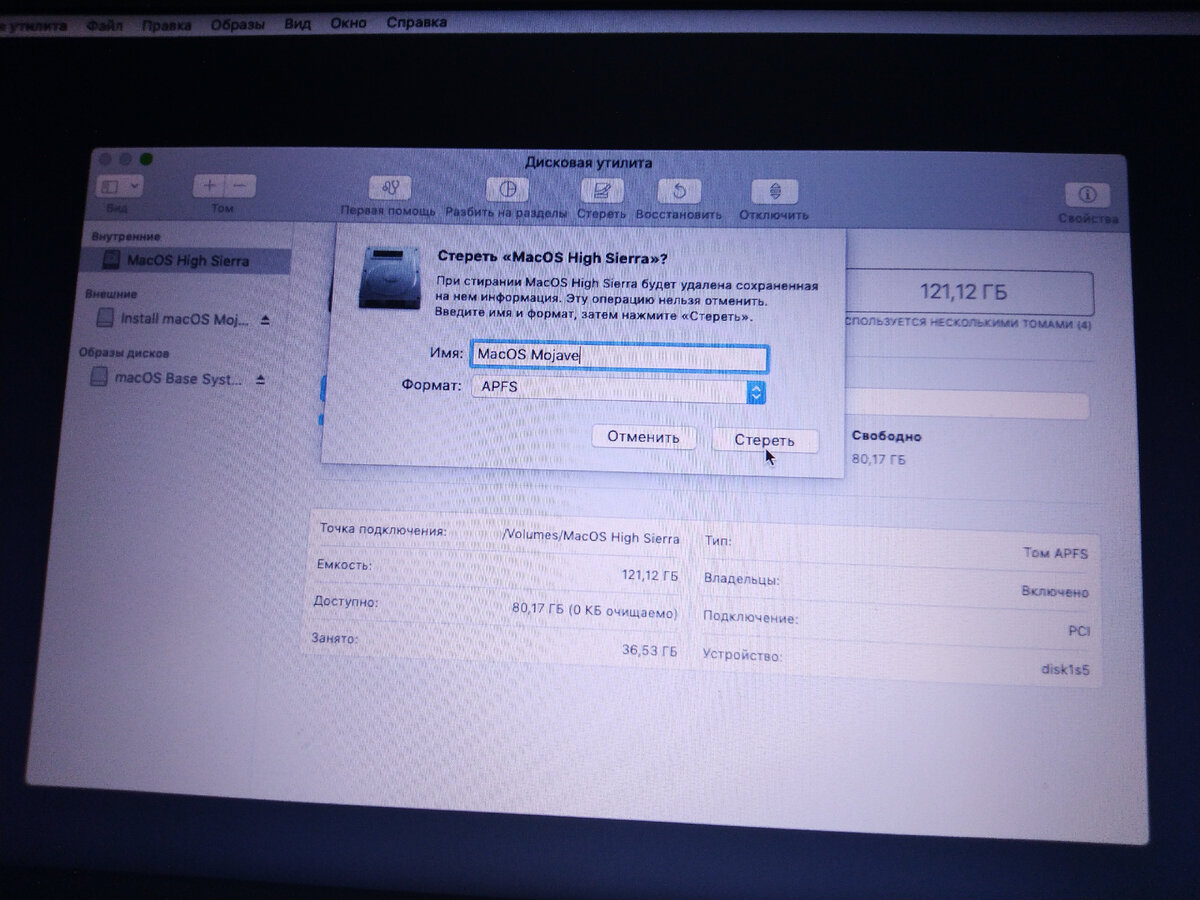This screenshot has height=900, width=1200.
Task: Select MacOS High Sierra in sidebar
Action: (186, 261)
